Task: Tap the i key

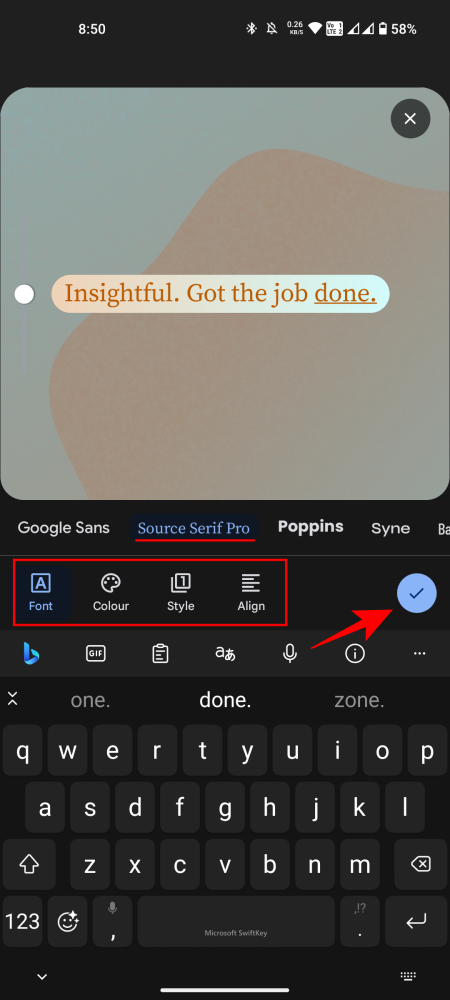Action: [x=337, y=751]
